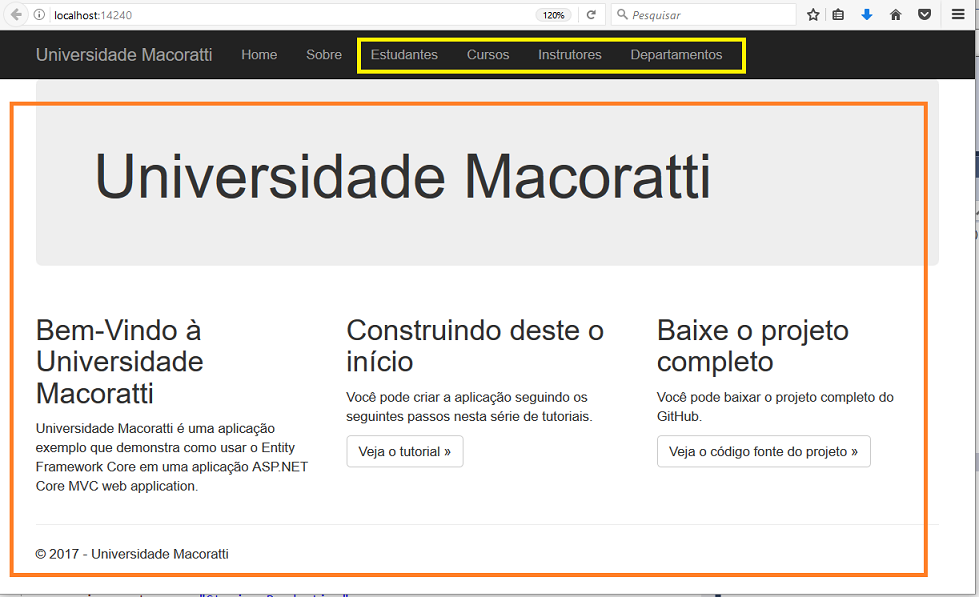Click text about baixar o projeto do GitHub

point(775,407)
